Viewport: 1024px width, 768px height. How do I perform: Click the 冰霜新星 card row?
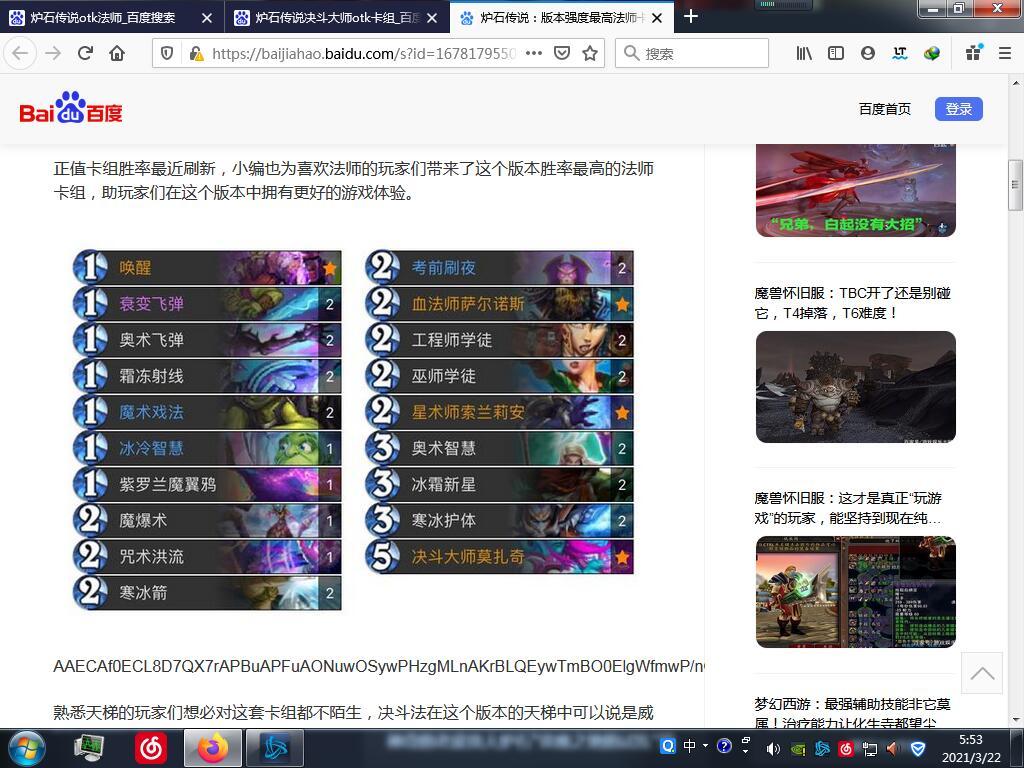click(x=500, y=485)
